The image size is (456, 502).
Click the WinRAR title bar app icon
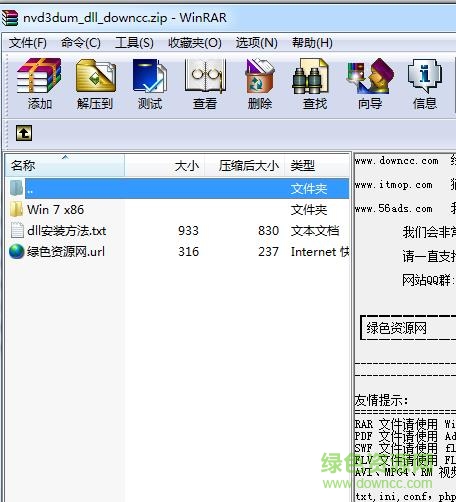(x=10, y=18)
